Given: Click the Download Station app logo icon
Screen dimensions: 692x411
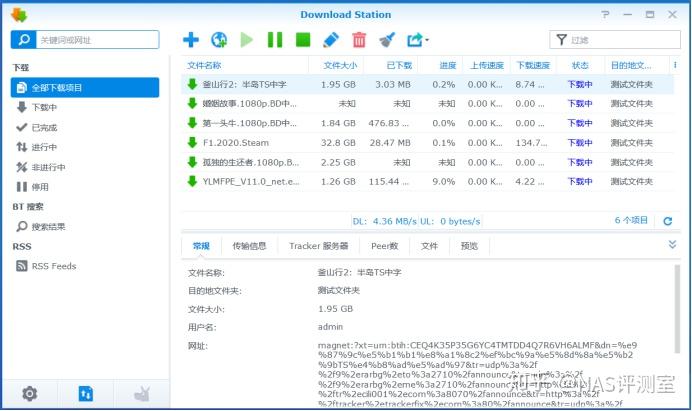Looking at the screenshot, I should coord(19,15).
